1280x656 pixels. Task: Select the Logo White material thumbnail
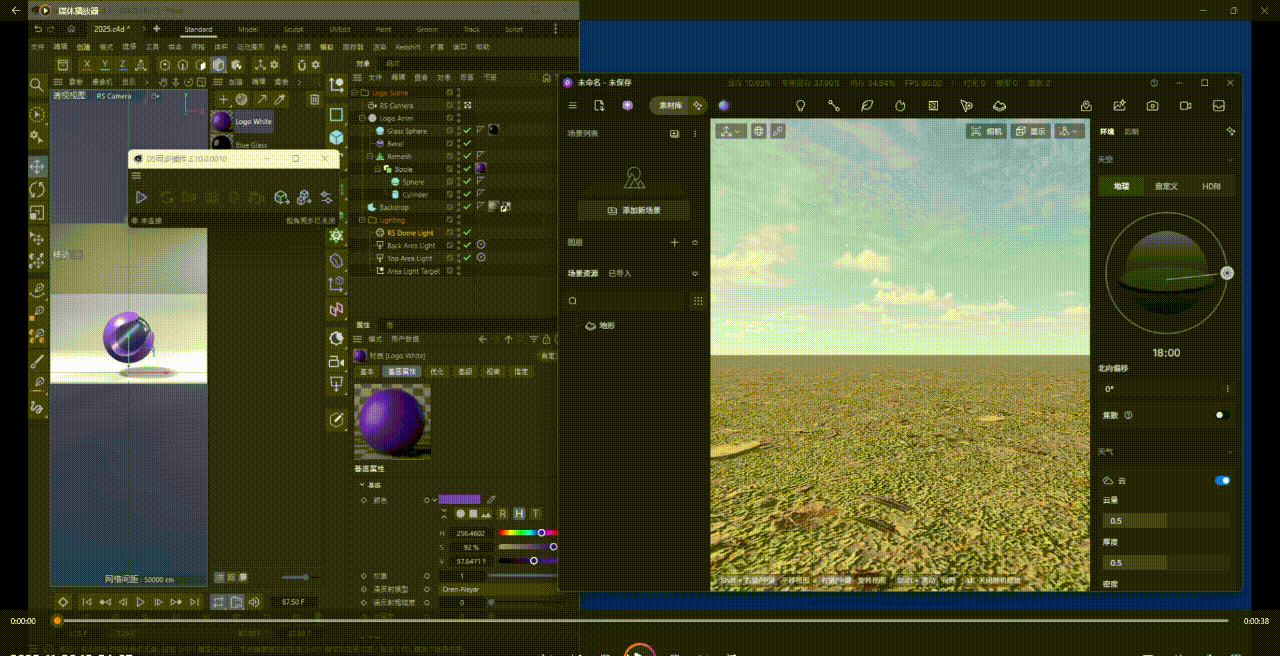coord(222,121)
